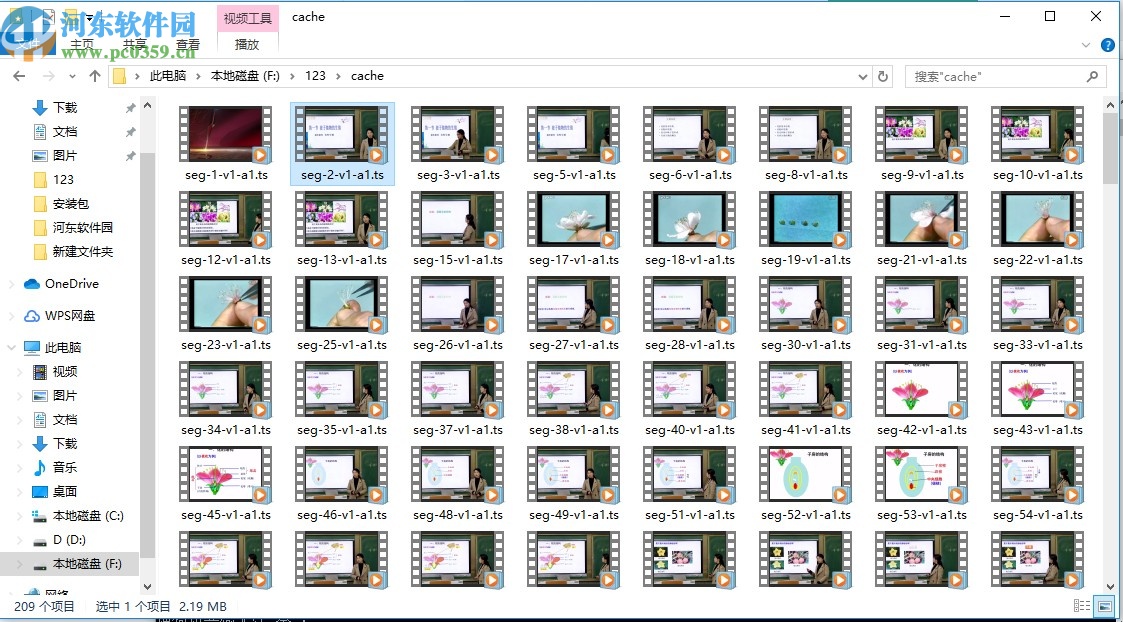
Task: Select the seg-19-v1-a1.ts video thumbnail
Action: (x=806, y=219)
